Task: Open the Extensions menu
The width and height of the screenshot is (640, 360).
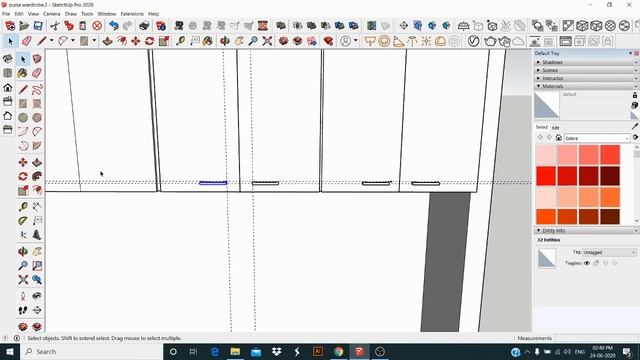Action: click(132, 14)
